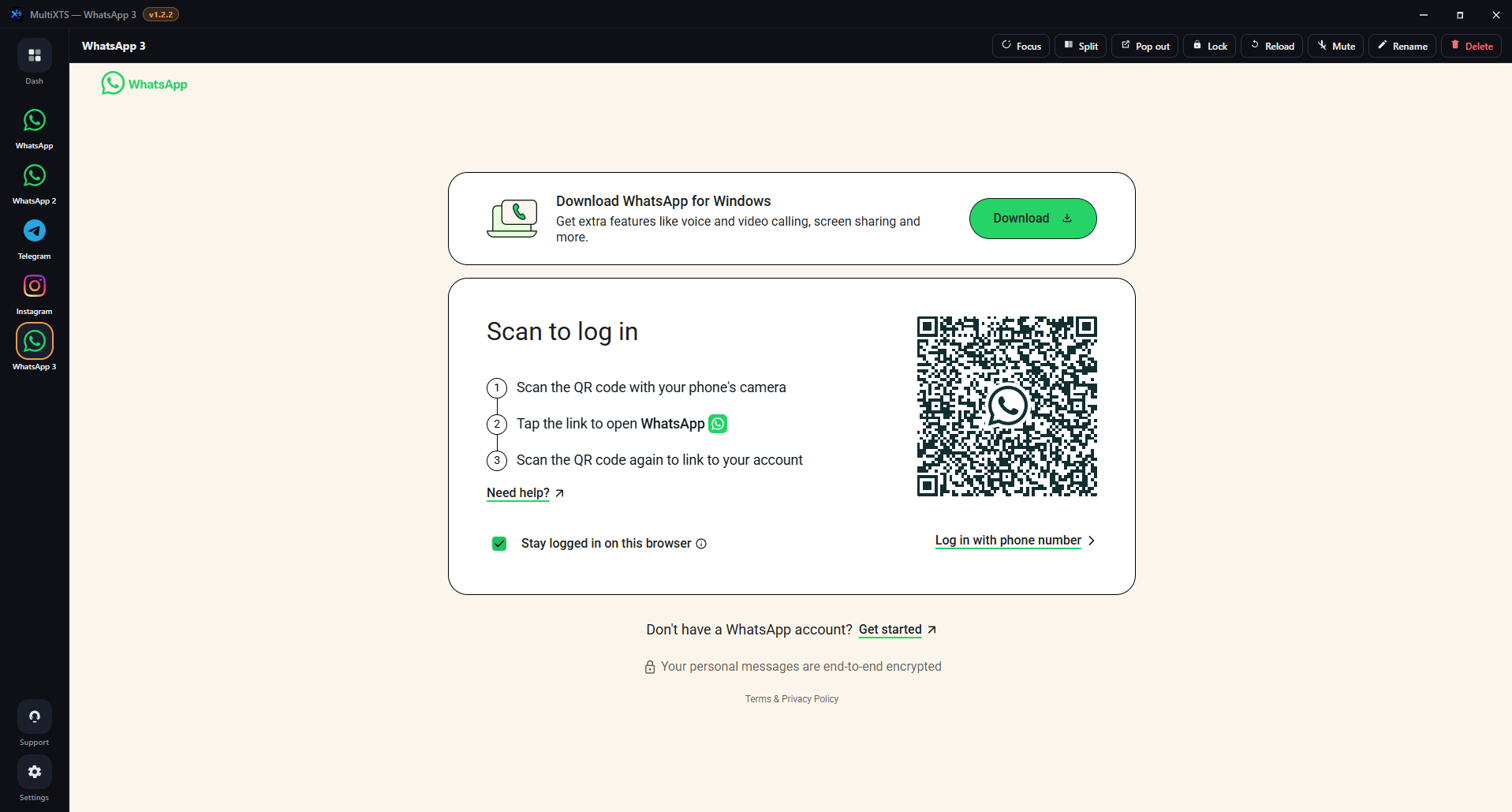This screenshot has height=812, width=1512.
Task: Open the Instagram sidebar icon
Action: [x=35, y=286]
